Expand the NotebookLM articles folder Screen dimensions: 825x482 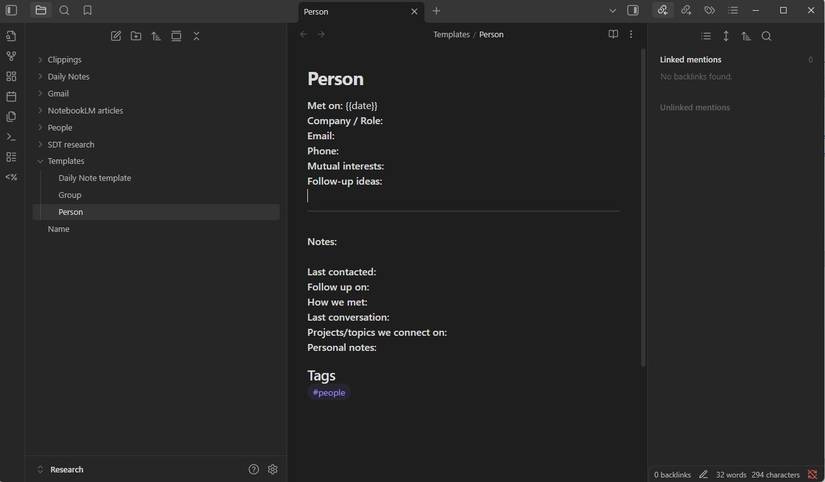point(40,111)
